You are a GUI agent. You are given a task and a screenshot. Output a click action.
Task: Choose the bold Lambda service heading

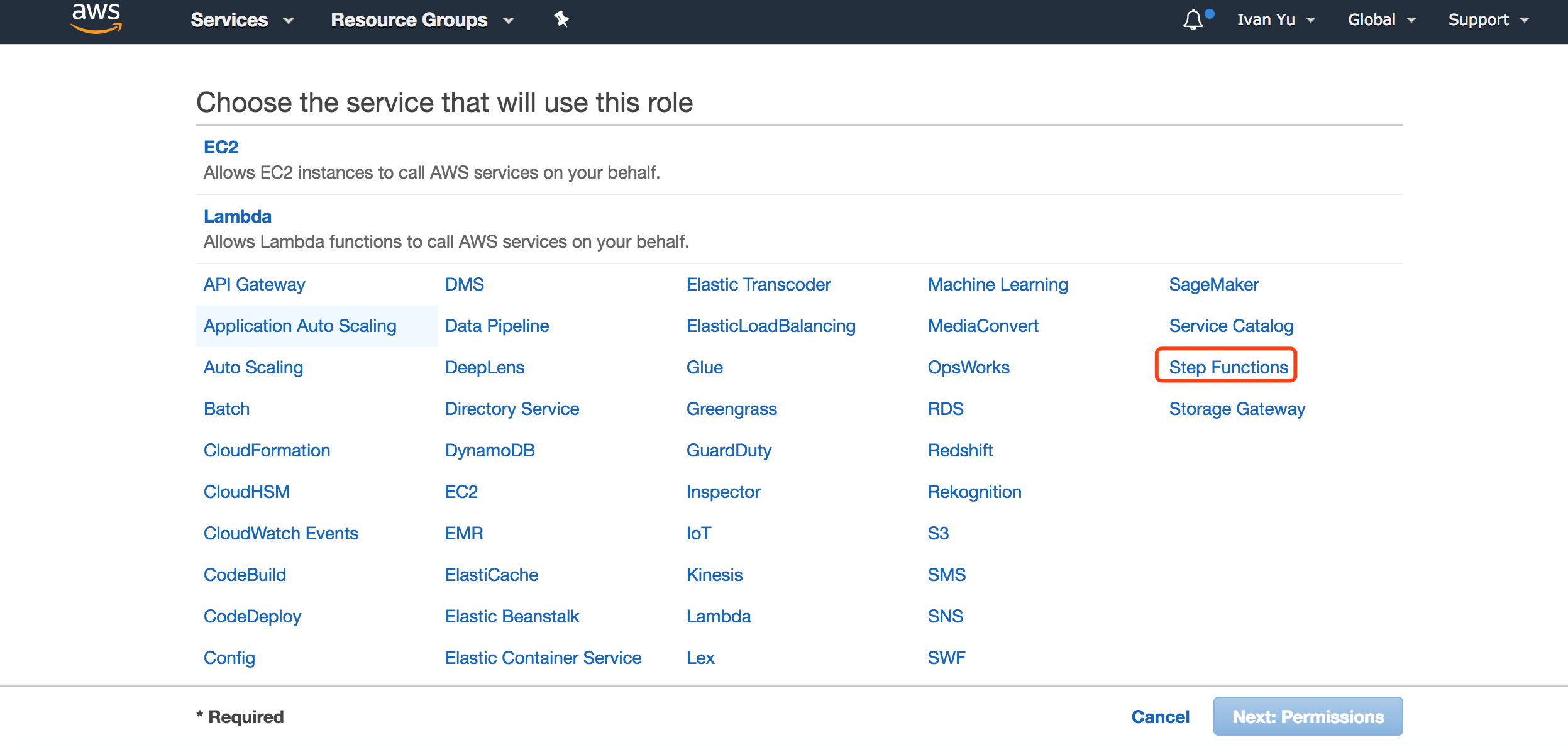[237, 216]
